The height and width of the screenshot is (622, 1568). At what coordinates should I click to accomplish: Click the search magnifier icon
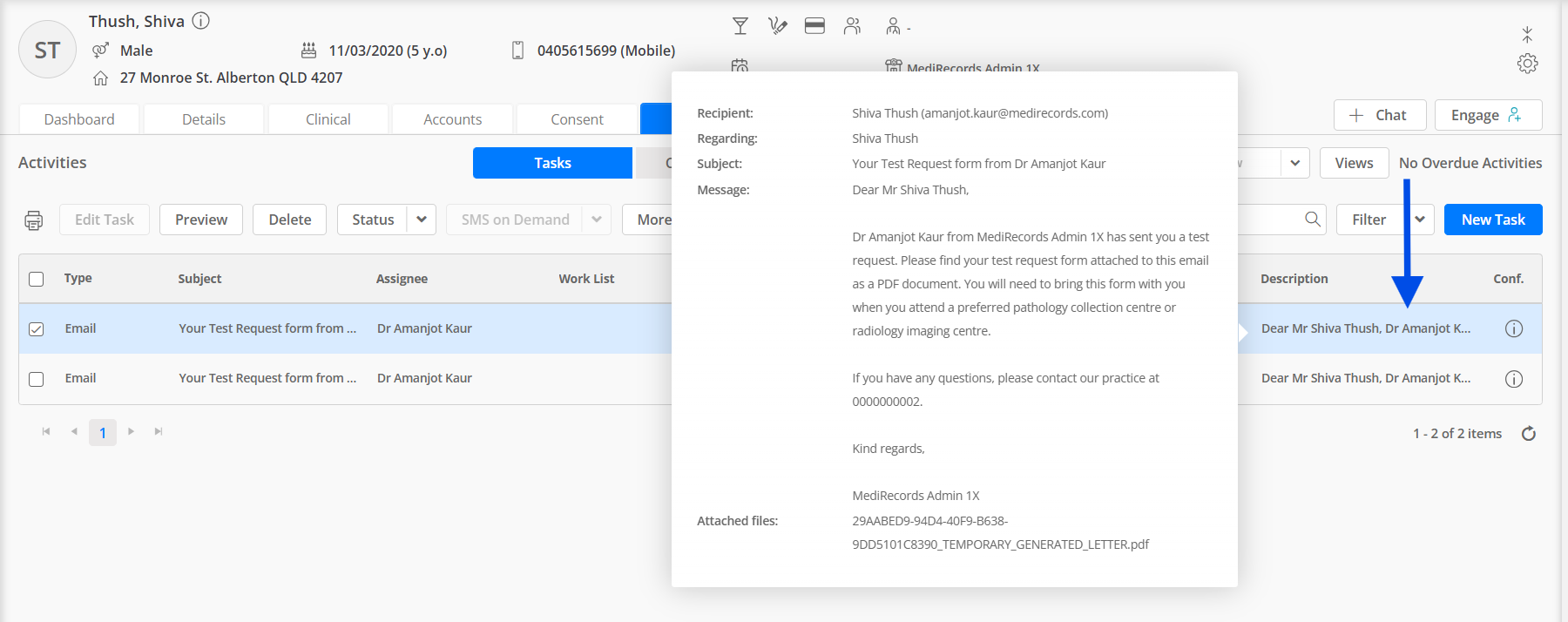pos(1313,220)
